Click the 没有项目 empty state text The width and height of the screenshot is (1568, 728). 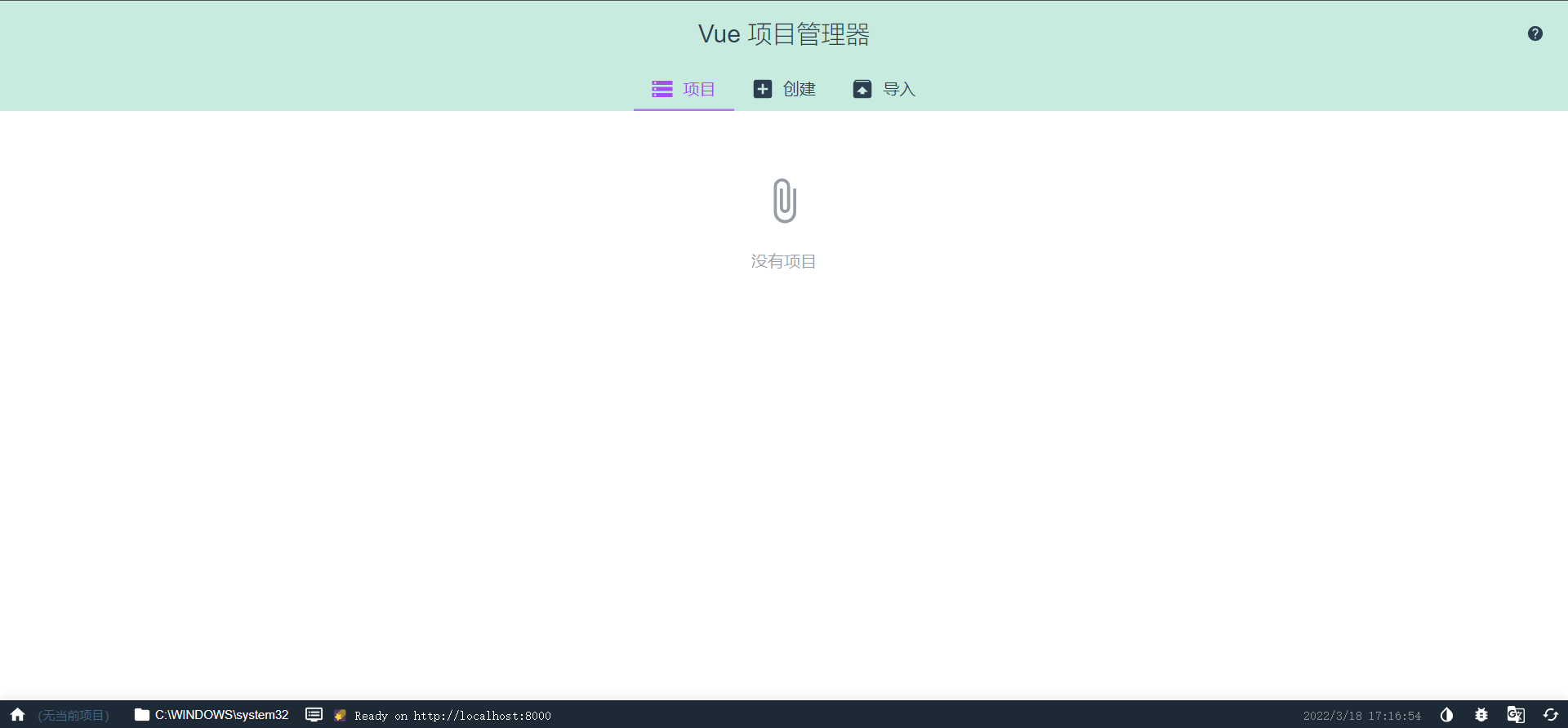pyautogui.click(x=783, y=261)
